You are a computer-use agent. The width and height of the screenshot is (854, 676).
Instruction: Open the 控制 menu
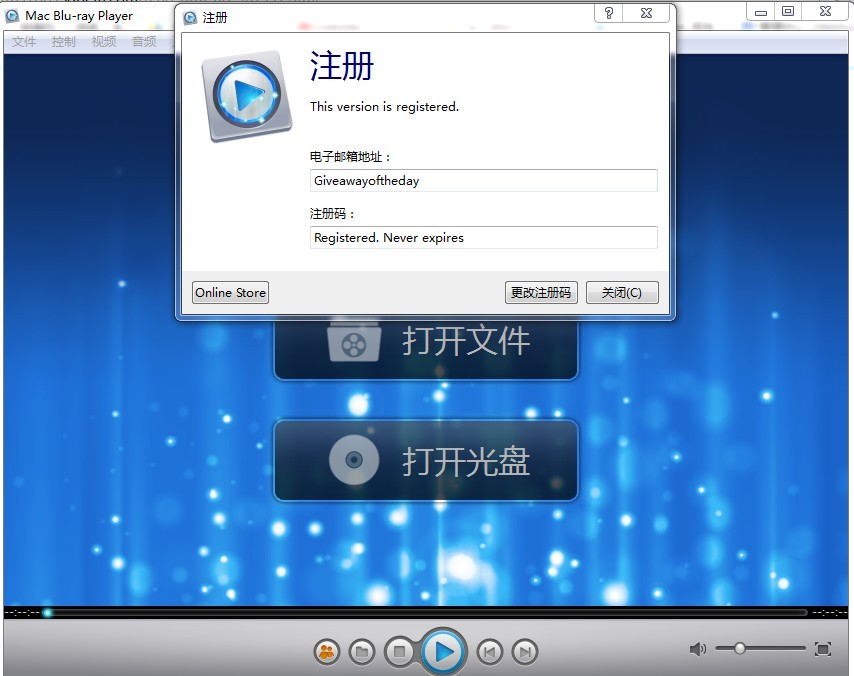coord(64,41)
